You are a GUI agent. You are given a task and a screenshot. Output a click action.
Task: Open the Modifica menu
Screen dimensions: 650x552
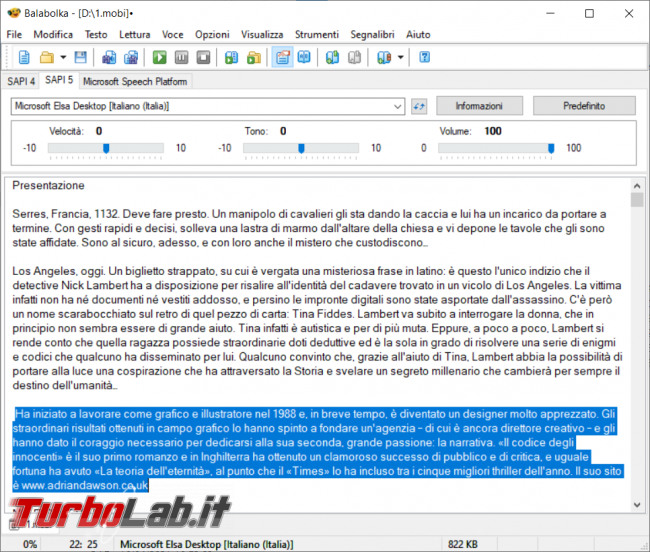coord(53,34)
